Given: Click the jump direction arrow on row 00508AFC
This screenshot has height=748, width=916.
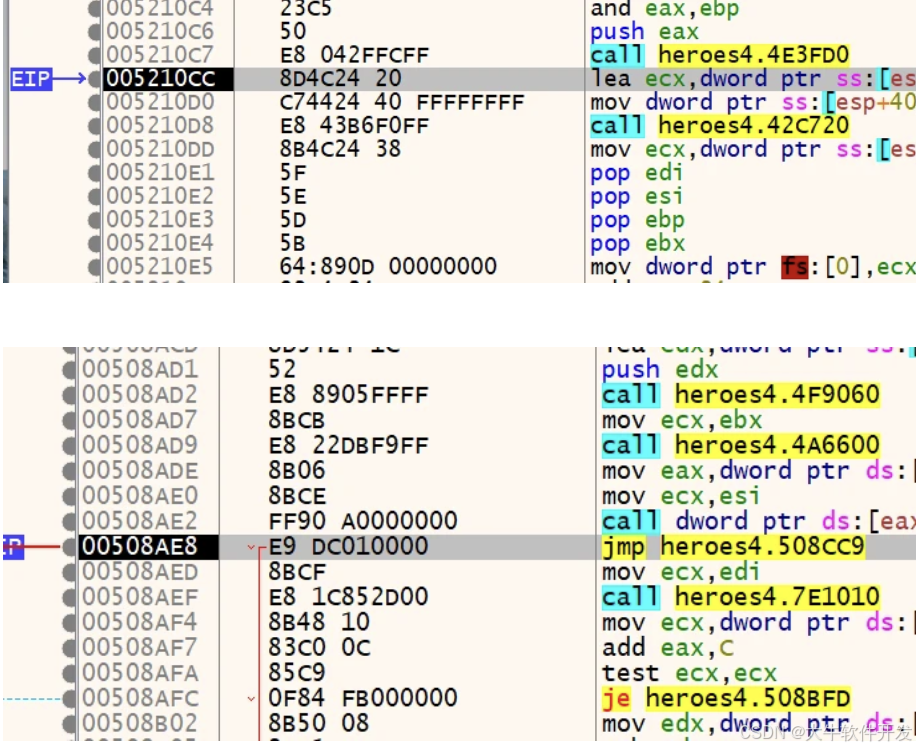Looking at the screenshot, I should click(251, 698).
